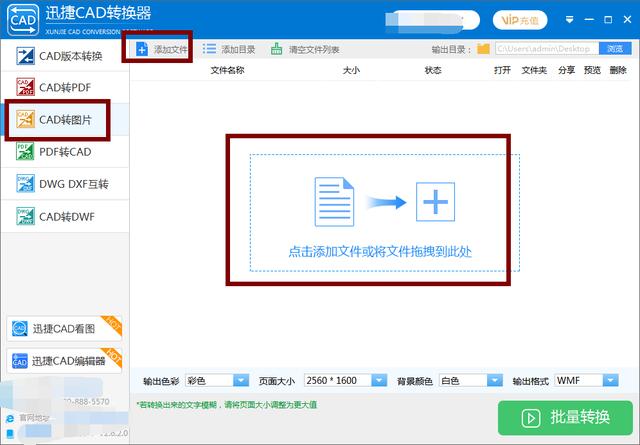This screenshot has height=445, width=640.
Task: Open the 输出色彩 dropdown
Action: [241, 380]
